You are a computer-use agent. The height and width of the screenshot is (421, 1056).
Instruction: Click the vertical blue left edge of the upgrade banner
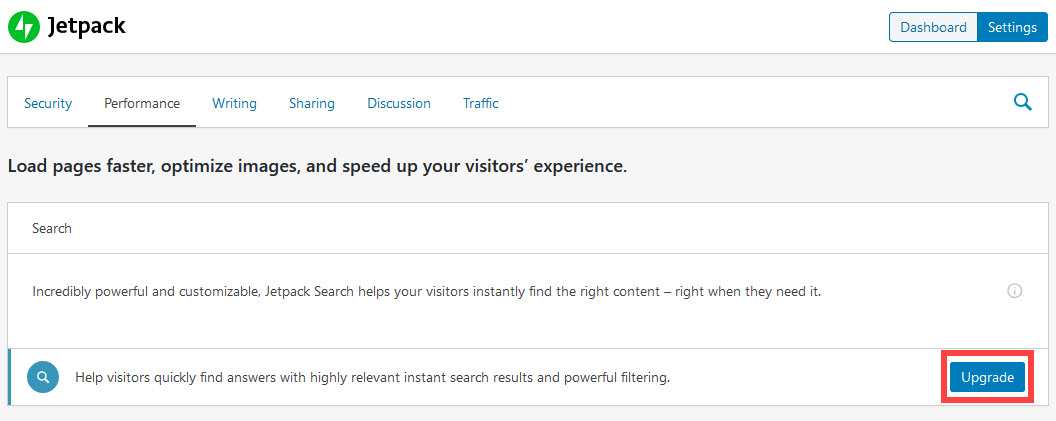(10, 378)
